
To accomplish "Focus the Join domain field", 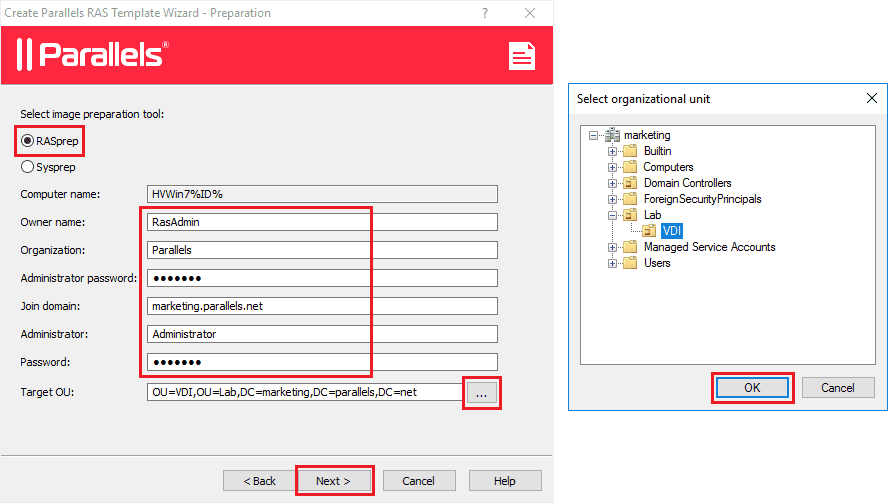I will click(322, 306).
